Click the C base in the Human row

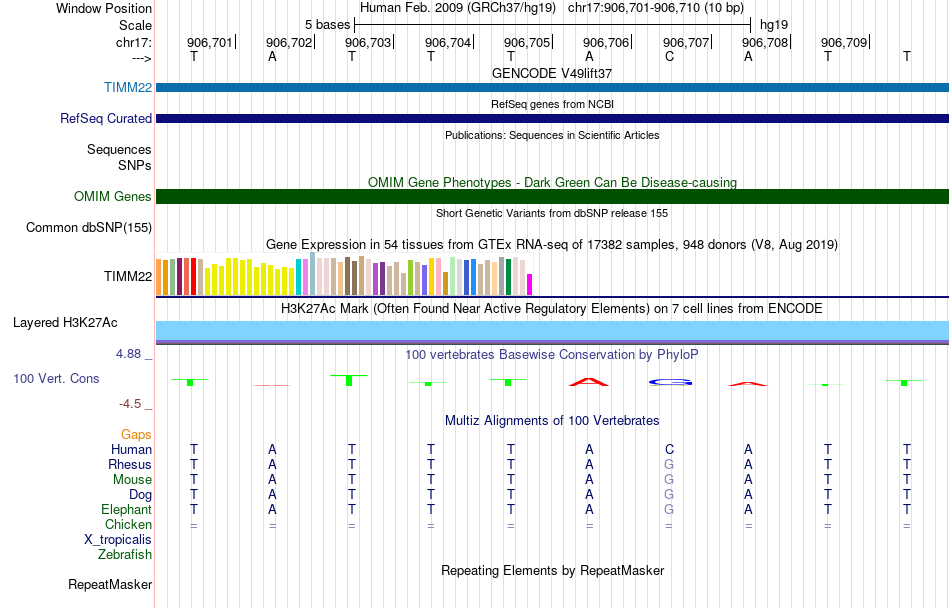[669, 449]
